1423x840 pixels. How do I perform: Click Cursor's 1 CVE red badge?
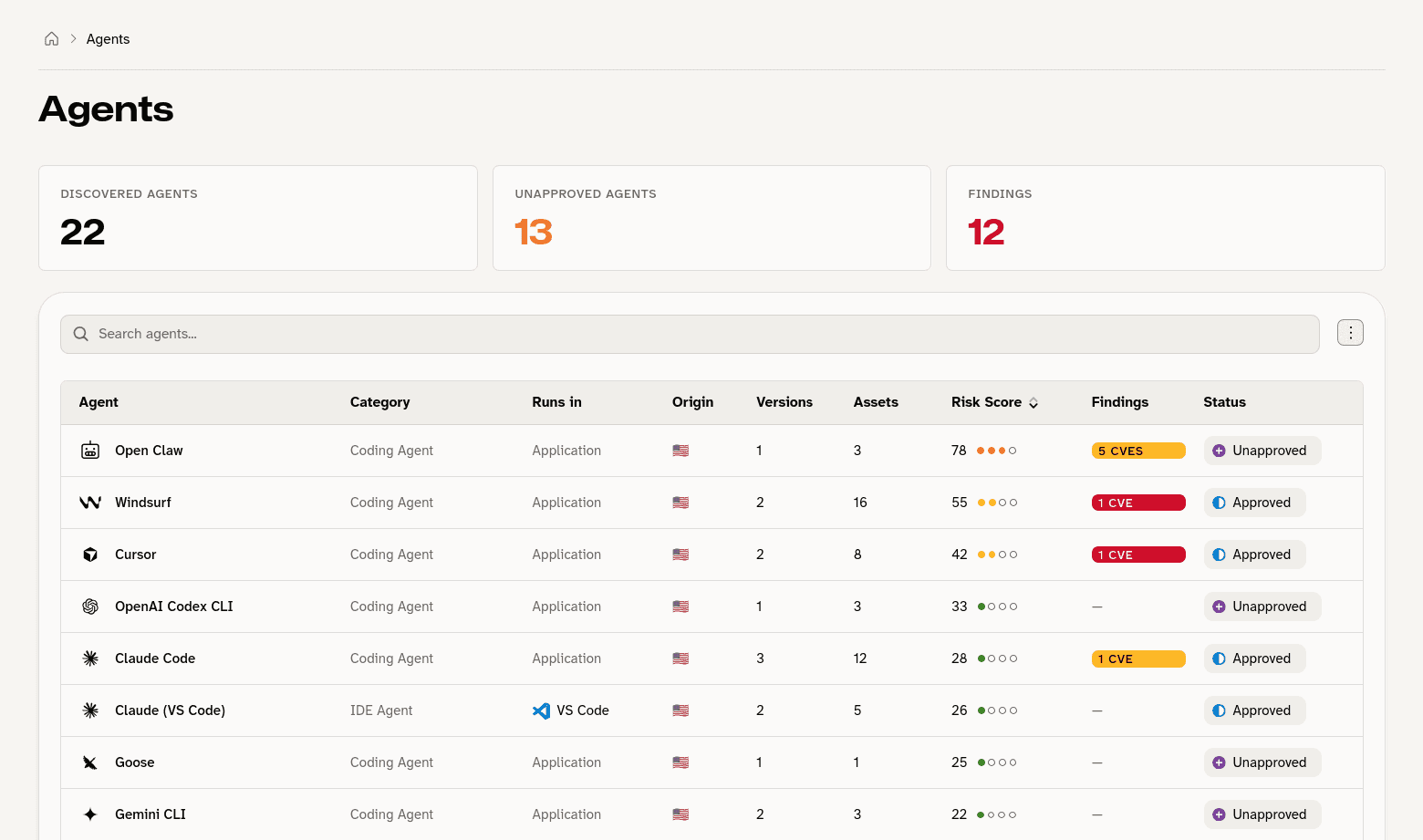click(1138, 555)
